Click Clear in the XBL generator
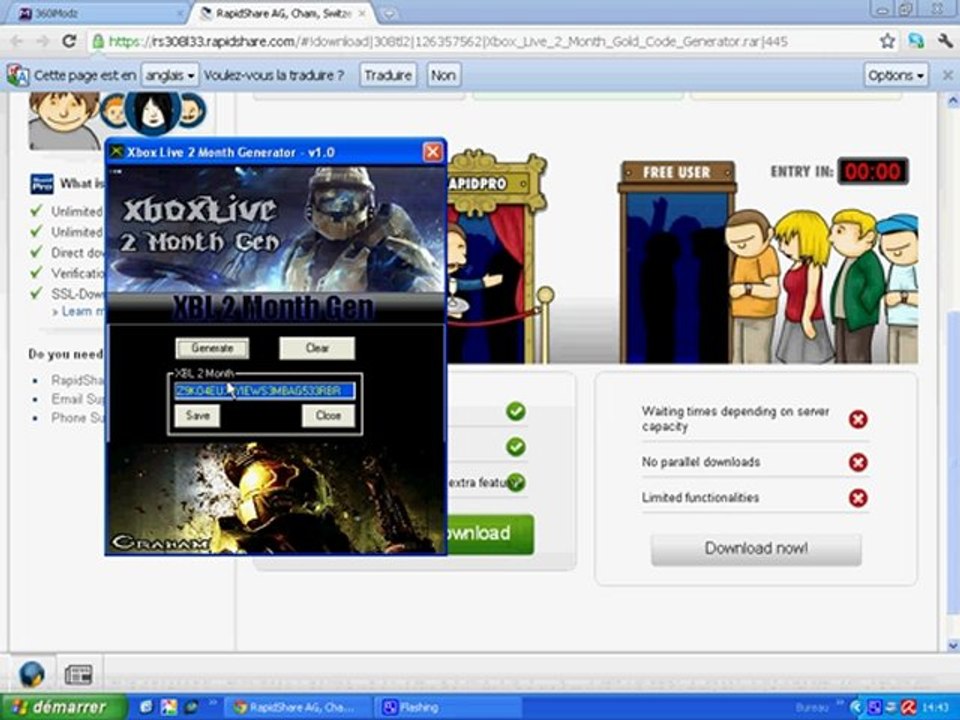960x720 pixels. point(317,348)
